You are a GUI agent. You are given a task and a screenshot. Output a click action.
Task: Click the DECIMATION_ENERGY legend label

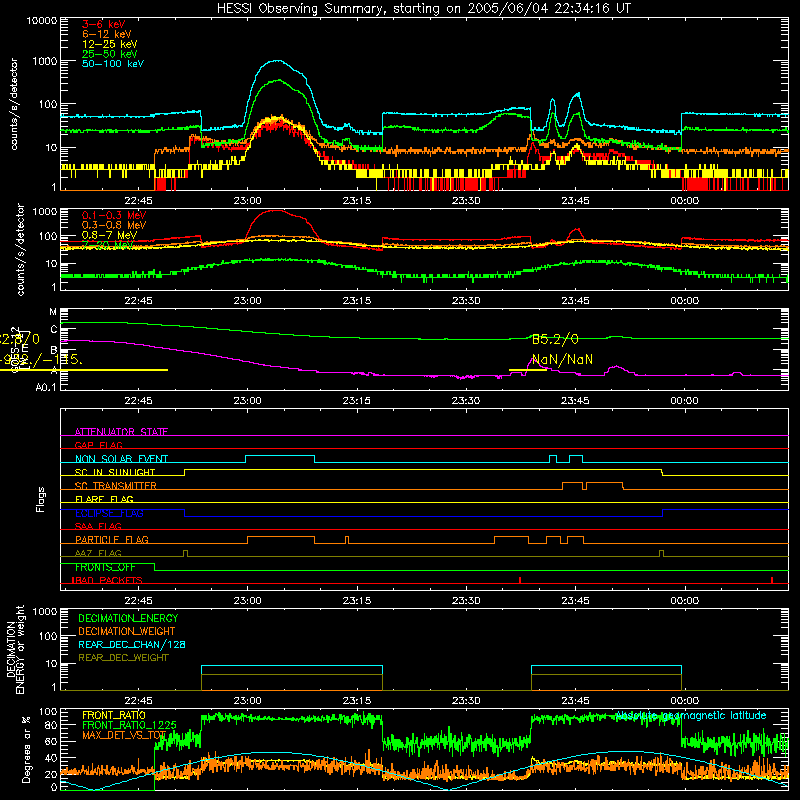tap(128, 618)
